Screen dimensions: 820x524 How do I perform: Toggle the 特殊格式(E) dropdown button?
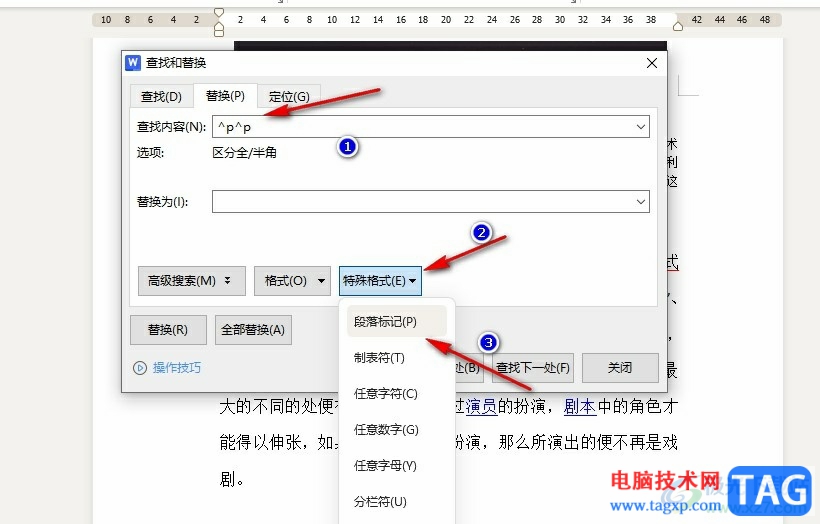coord(380,281)
